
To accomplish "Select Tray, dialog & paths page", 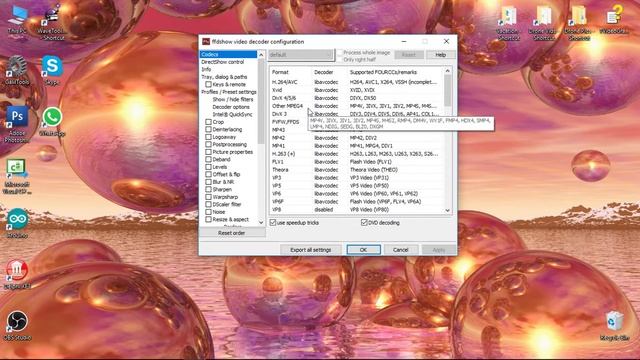I will [224, 77].
